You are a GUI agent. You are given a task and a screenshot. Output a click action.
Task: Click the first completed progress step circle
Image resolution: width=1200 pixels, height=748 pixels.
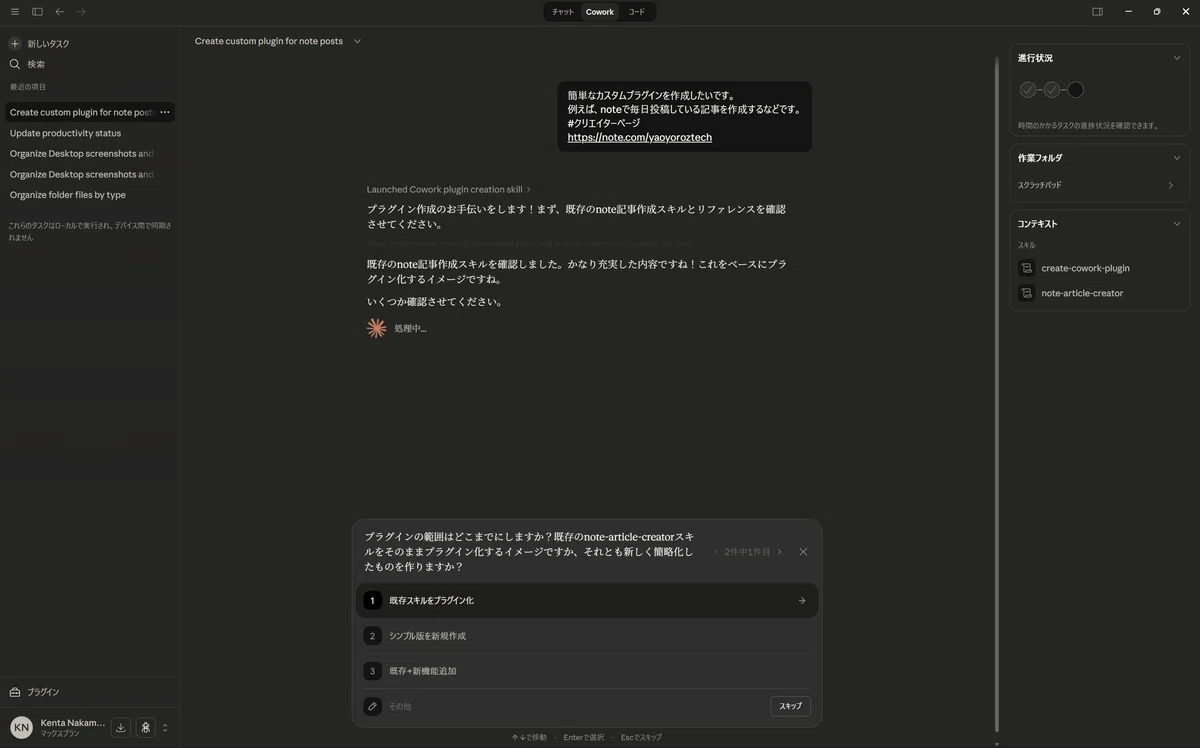pos(1028,90)
